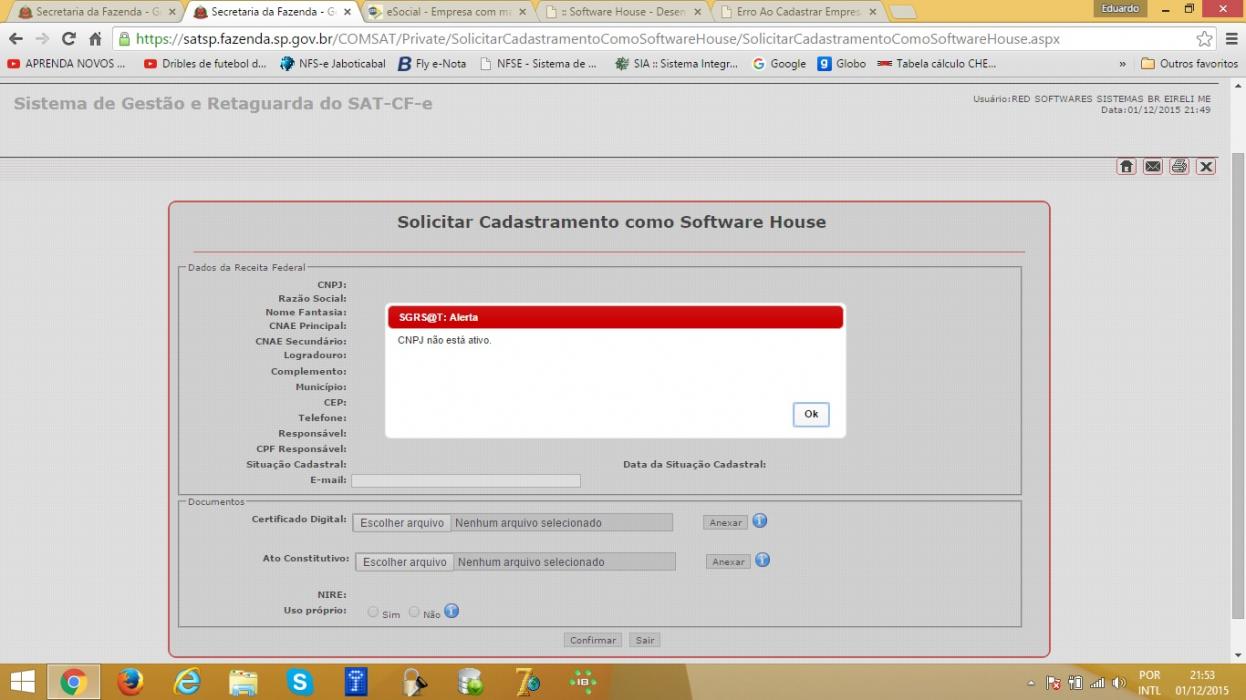1246x700 pixels.
Task: Open APRENDA NOVOS bookmark
Action: pos(67,63)
